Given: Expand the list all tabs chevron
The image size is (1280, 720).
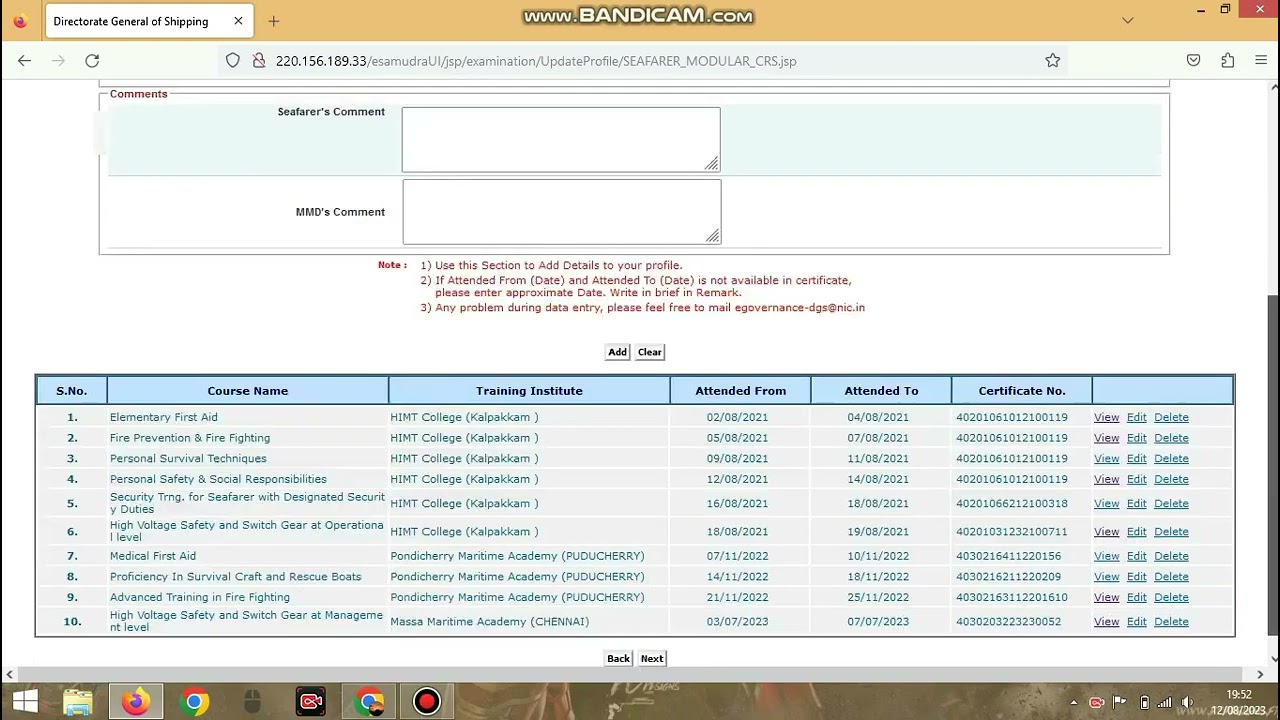Looking at the screenshot, I should click(x=1128, y=21).
